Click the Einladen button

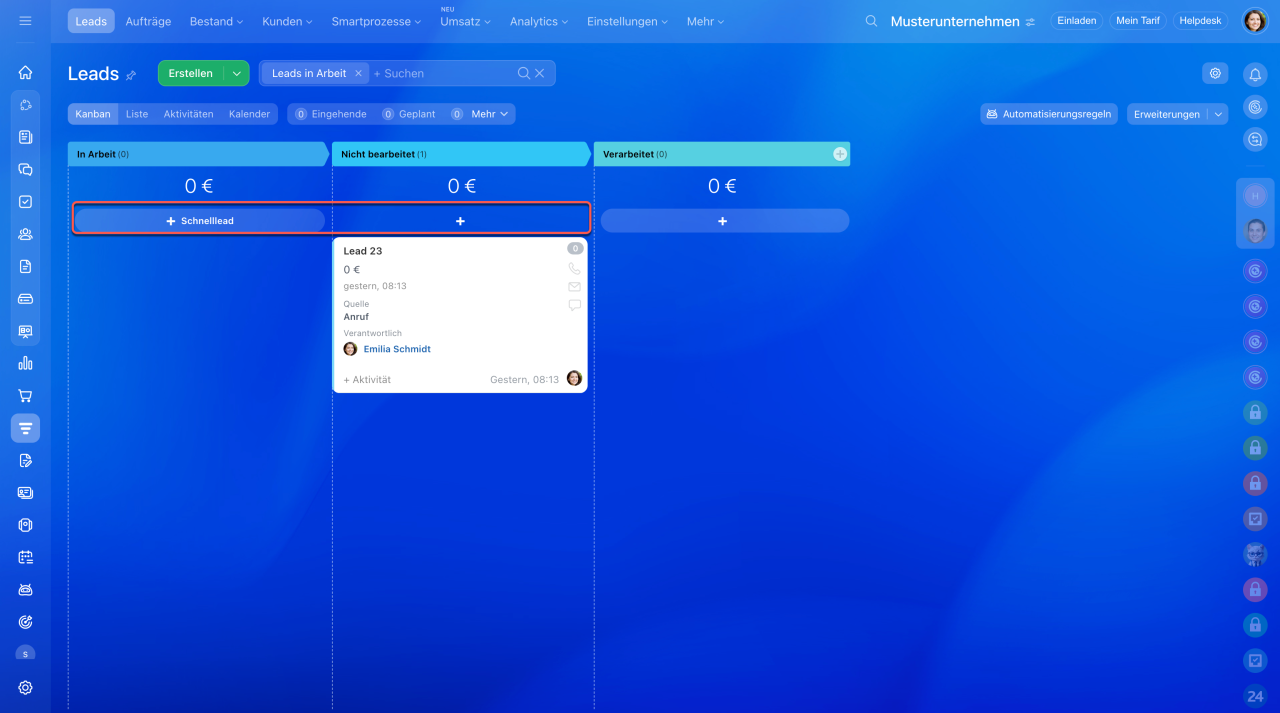coord(1076,20)
